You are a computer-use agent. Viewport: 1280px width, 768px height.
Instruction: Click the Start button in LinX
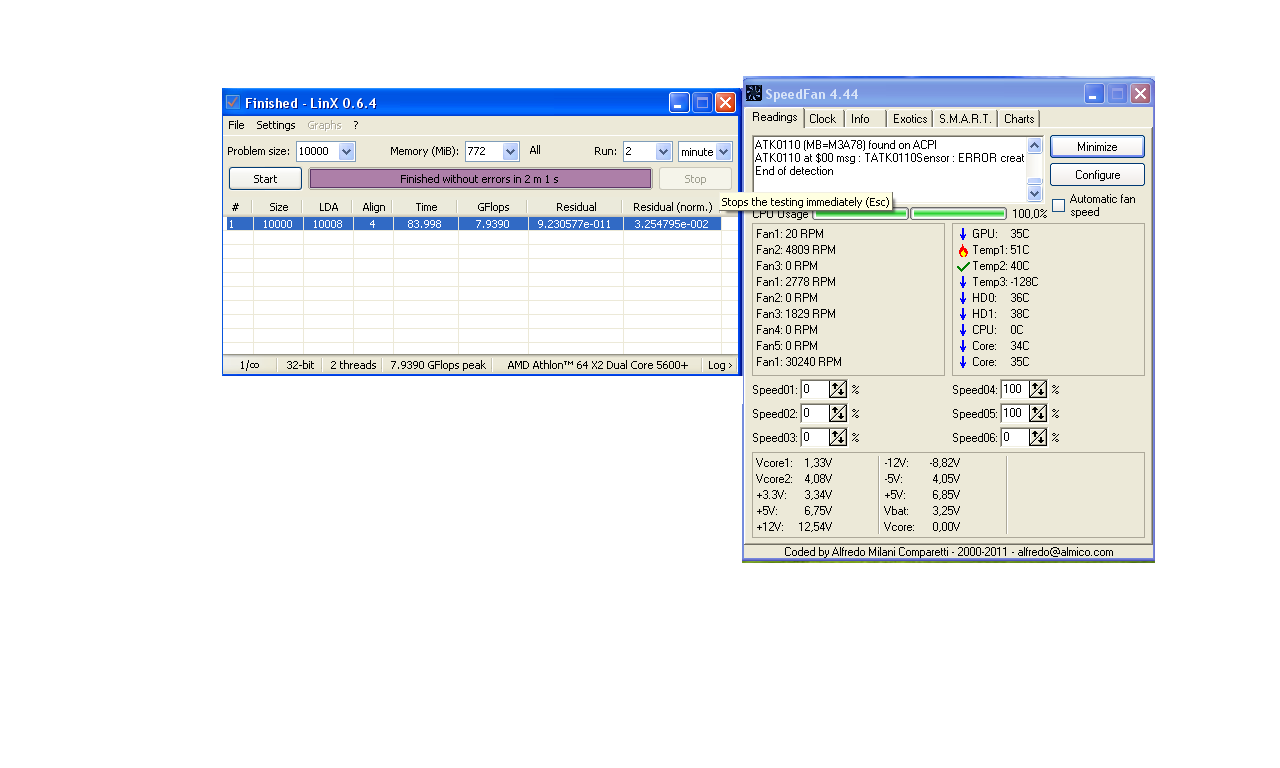(265, 179)
